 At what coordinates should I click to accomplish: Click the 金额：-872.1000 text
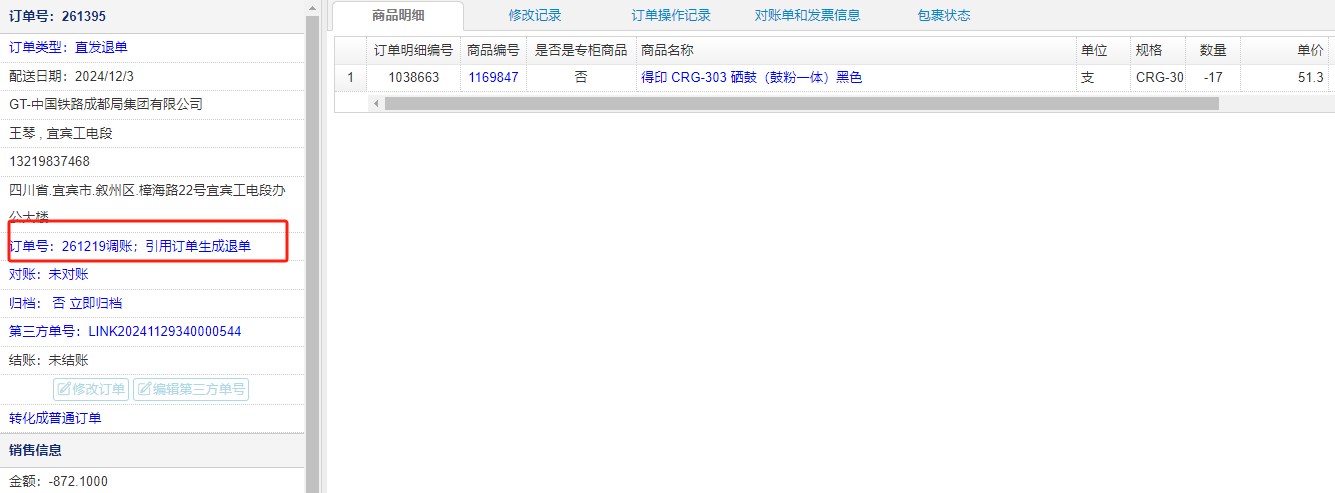[x=58, y=481]
